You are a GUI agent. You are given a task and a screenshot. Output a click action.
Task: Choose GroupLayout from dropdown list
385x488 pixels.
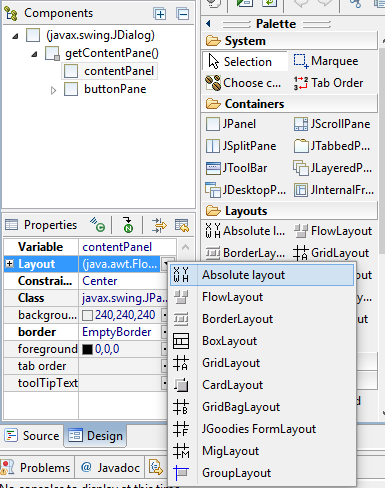tap(262, 473)
